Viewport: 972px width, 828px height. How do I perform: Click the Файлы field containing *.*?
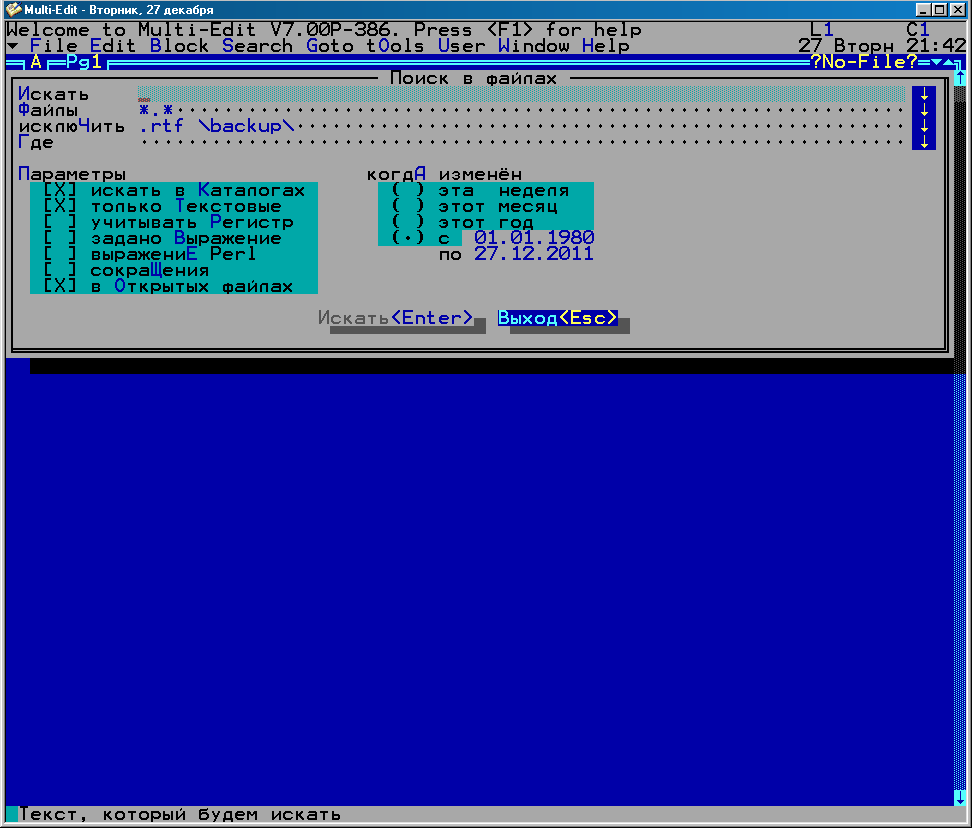(521, 110)
